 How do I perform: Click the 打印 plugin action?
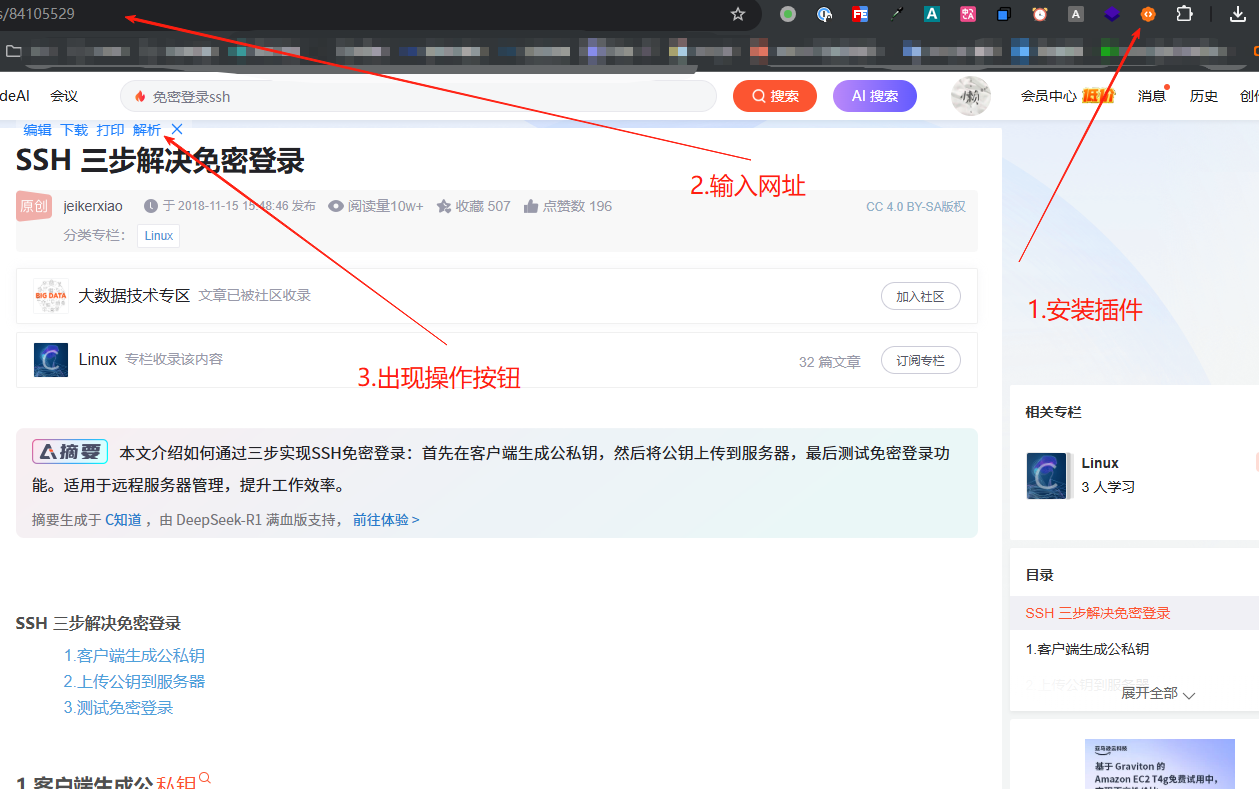(110, 130)
